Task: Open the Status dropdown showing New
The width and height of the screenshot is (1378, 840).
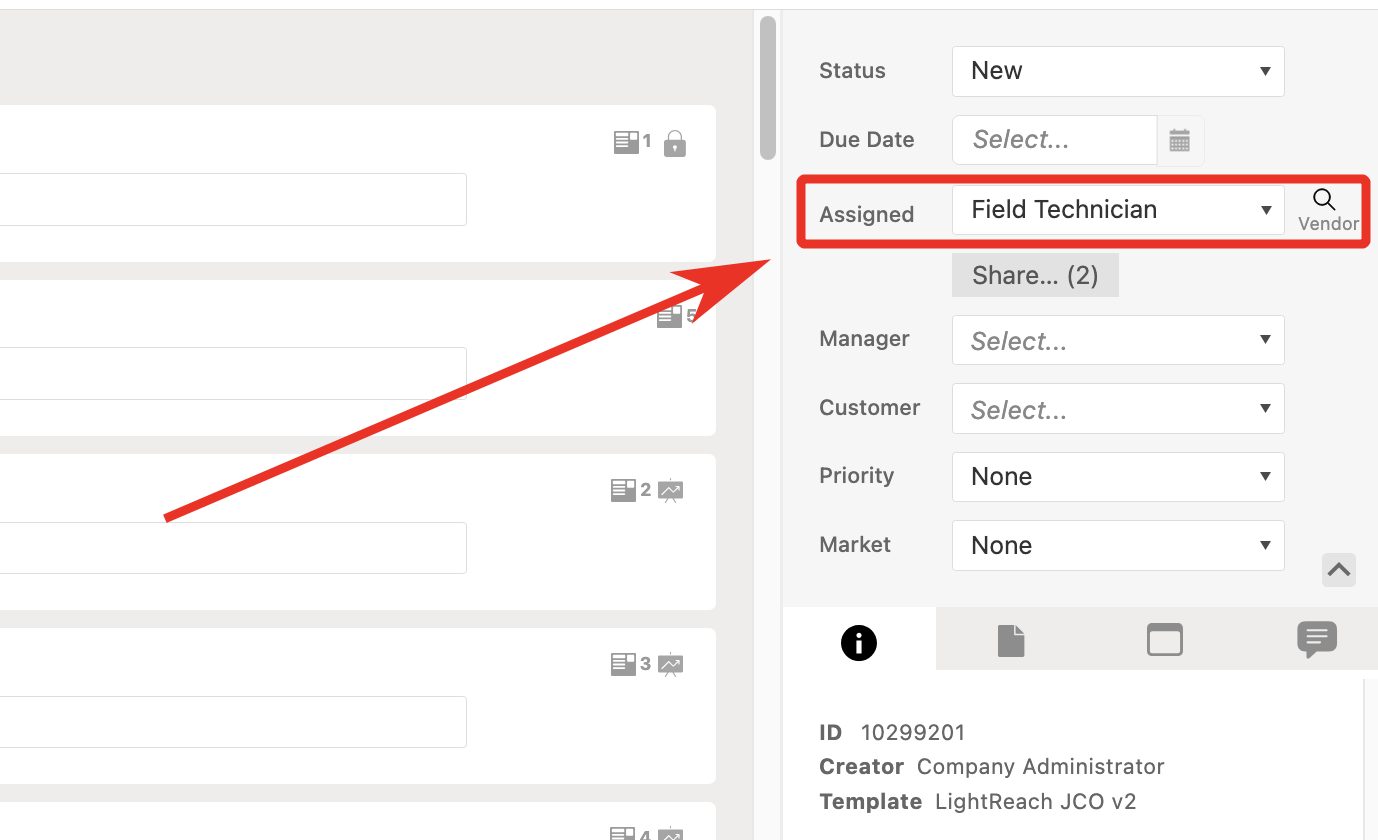Action: [1117, 71]
